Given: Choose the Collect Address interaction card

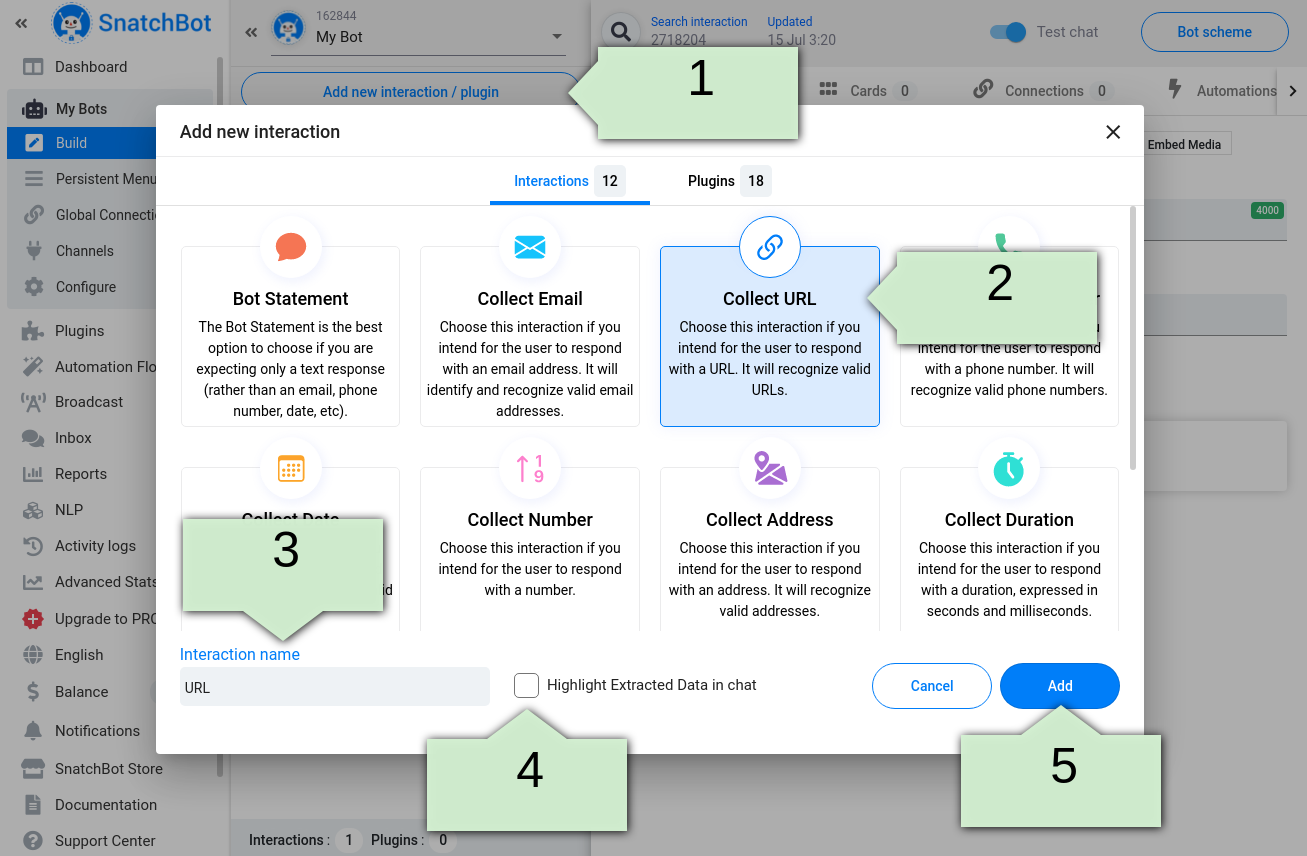Looking at the screenshot, I should click(770, 548).
